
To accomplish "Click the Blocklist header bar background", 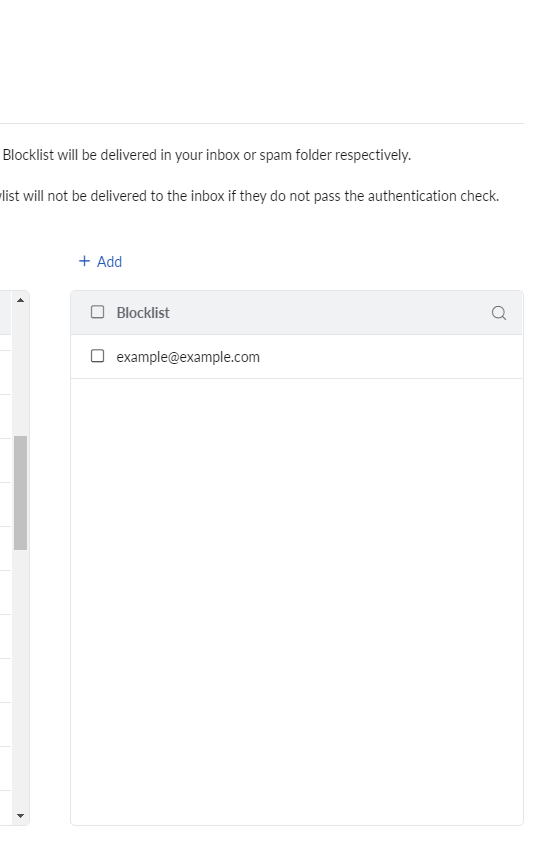I will click(330, 313).
